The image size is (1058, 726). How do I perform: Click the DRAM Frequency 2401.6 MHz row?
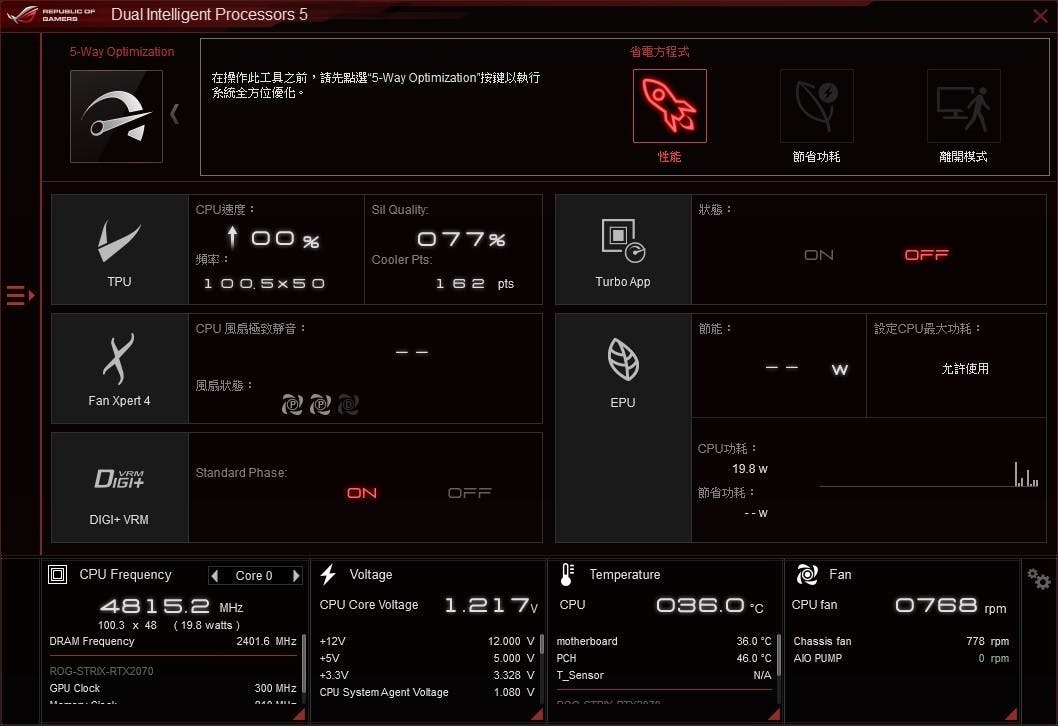[x=173, y=641]
